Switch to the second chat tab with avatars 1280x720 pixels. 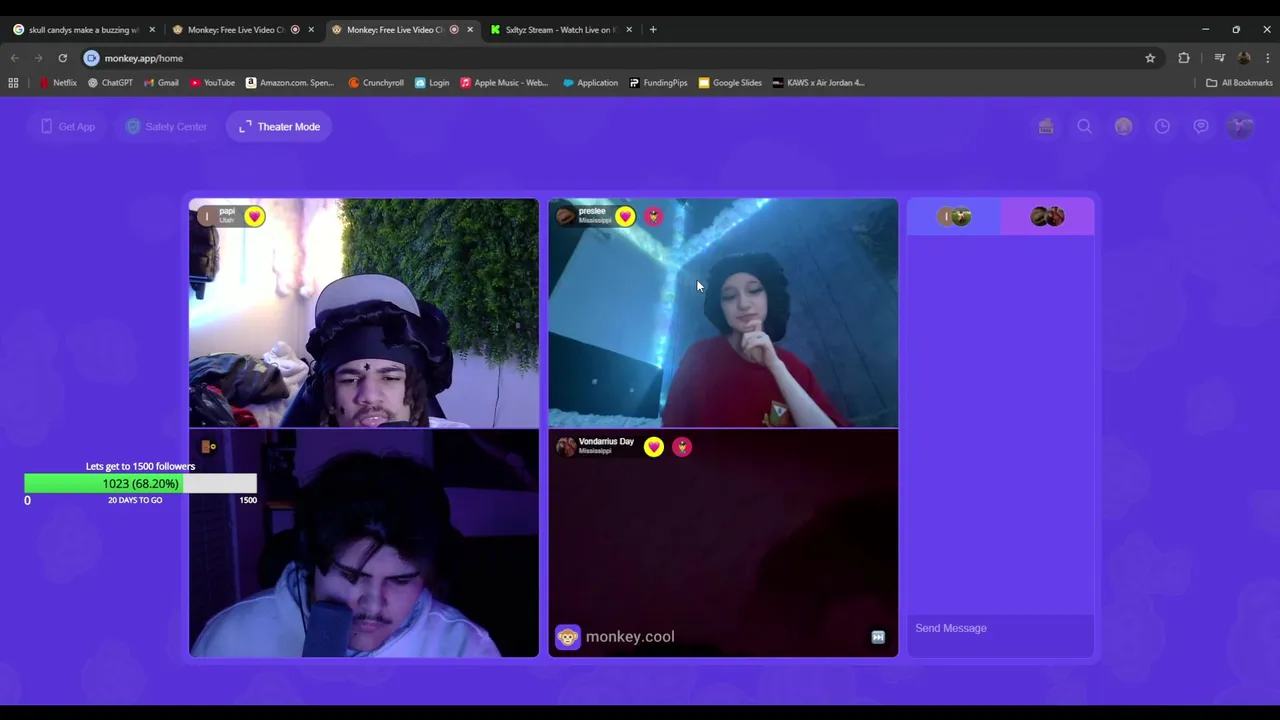[x=1047, y=216]
